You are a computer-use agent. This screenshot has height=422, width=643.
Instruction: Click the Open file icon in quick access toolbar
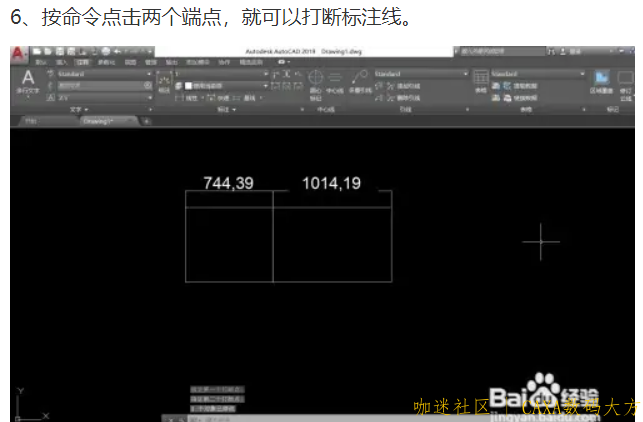coord(48,51)
